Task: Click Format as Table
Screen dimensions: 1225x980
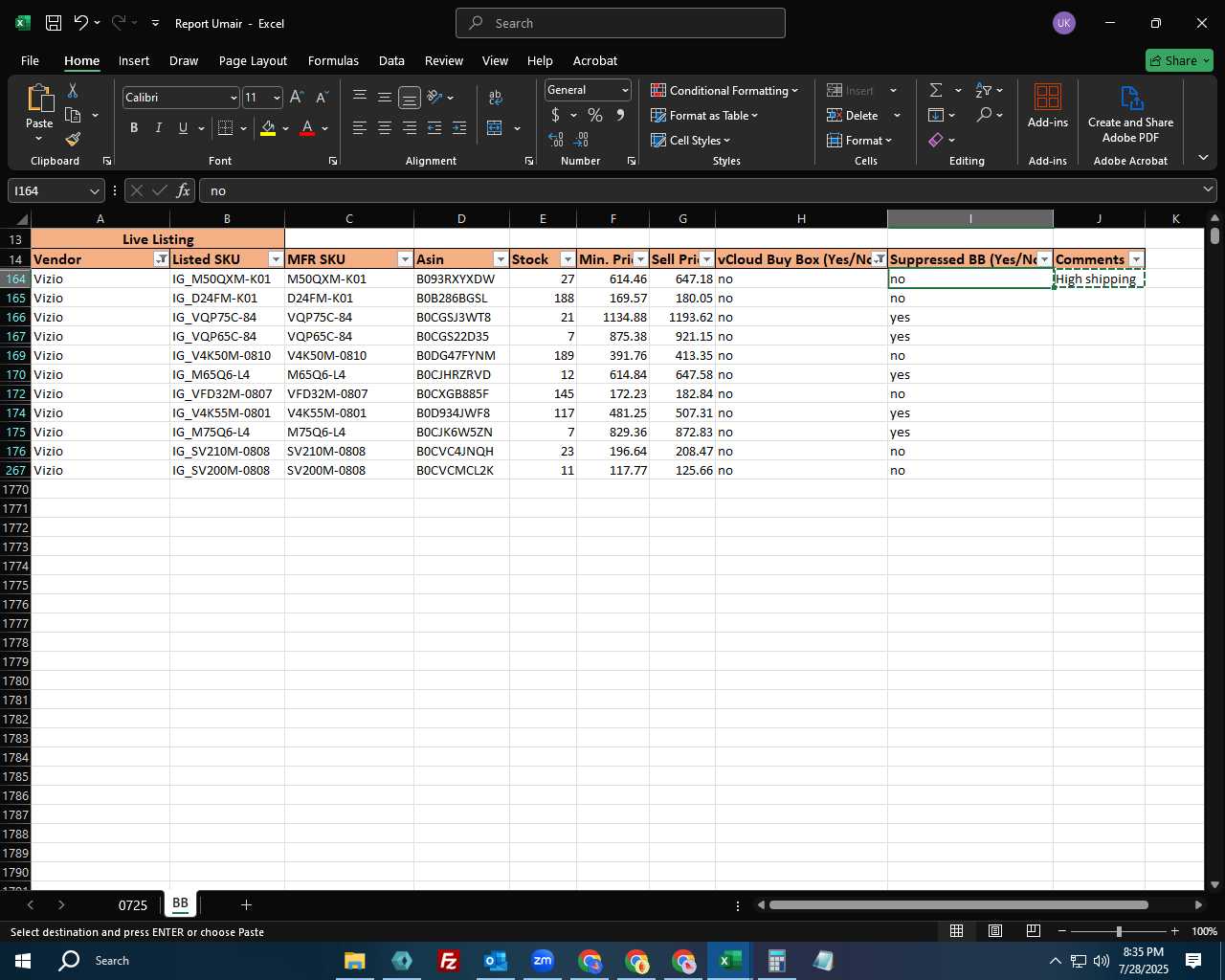Action: [704, 115]
